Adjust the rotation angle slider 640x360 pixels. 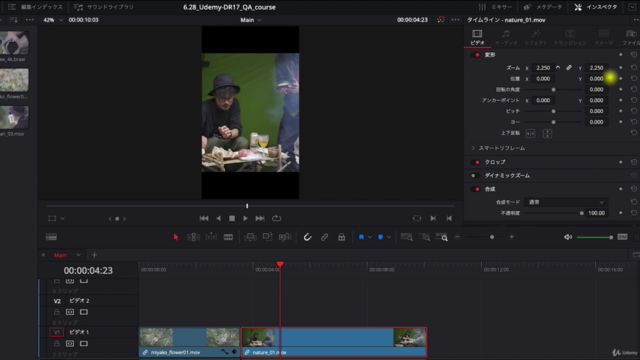pyautogui.click(x=553, y=89)
